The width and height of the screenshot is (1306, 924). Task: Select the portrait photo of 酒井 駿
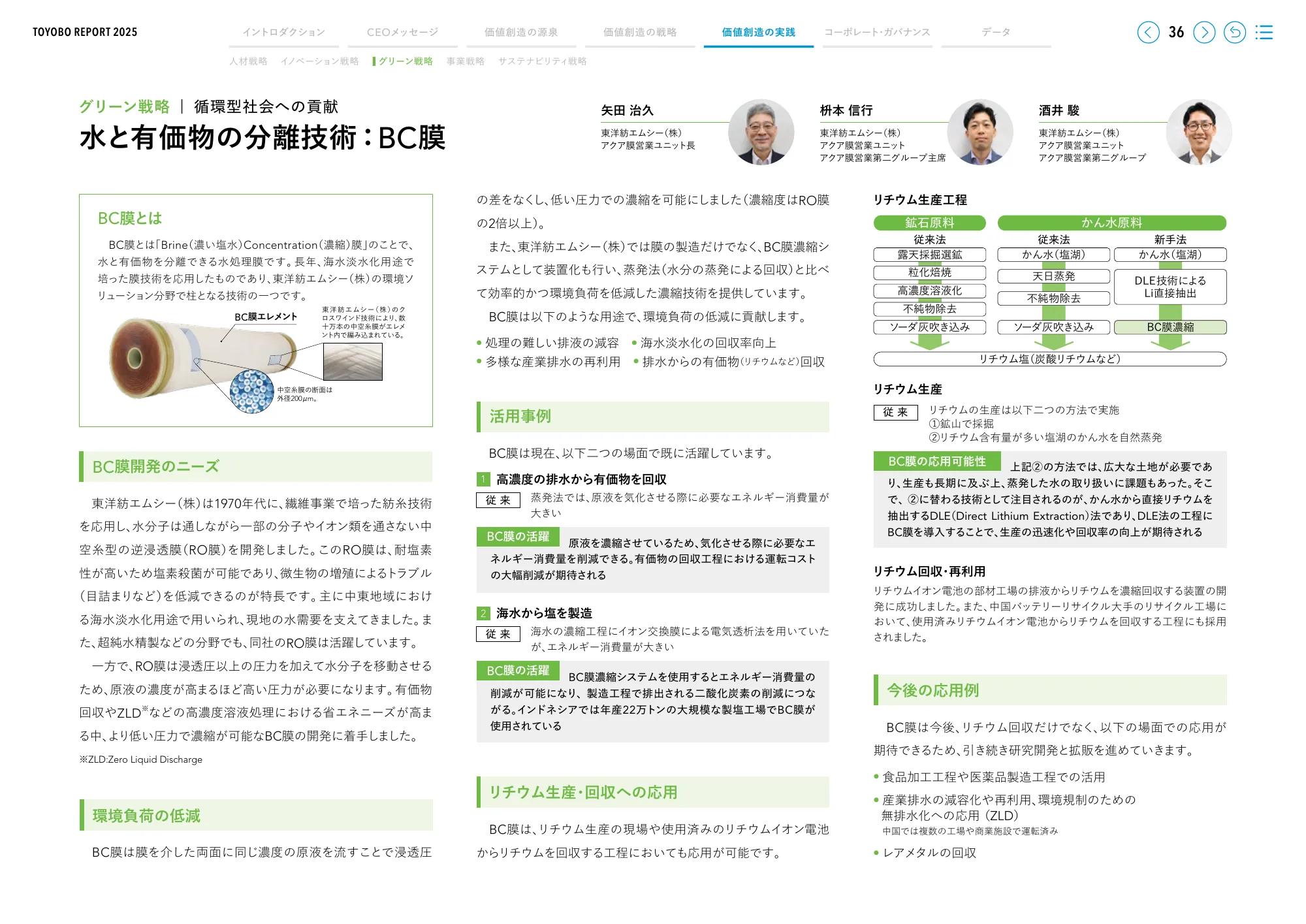pos(1200,132)
